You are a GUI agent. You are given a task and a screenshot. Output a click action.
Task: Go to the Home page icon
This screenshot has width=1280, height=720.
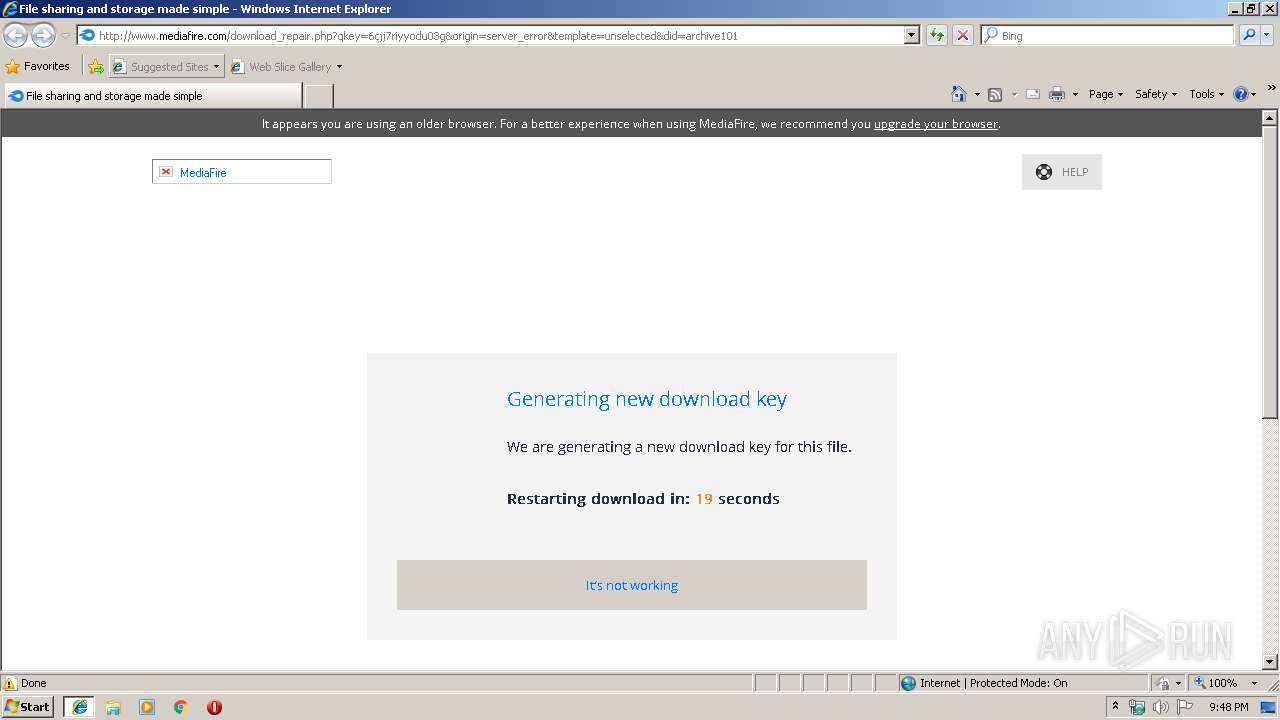click(x=959, y=94)
